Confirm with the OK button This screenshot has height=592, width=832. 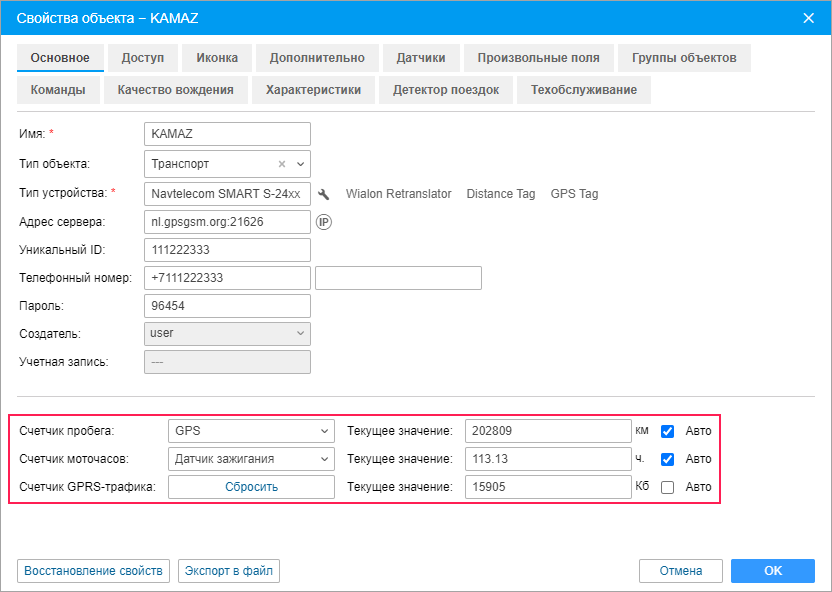coord(773,571)
